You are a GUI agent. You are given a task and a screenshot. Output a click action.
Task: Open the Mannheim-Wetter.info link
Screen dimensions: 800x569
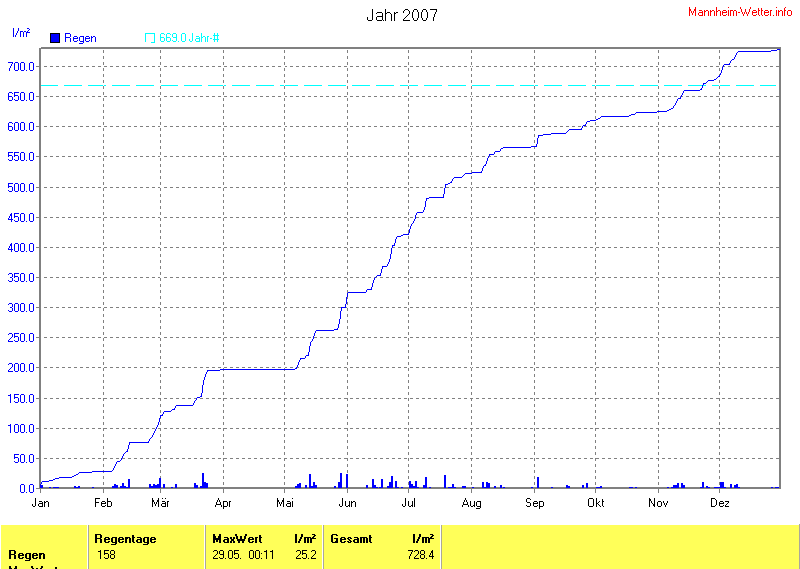click(x=740, y=11)
